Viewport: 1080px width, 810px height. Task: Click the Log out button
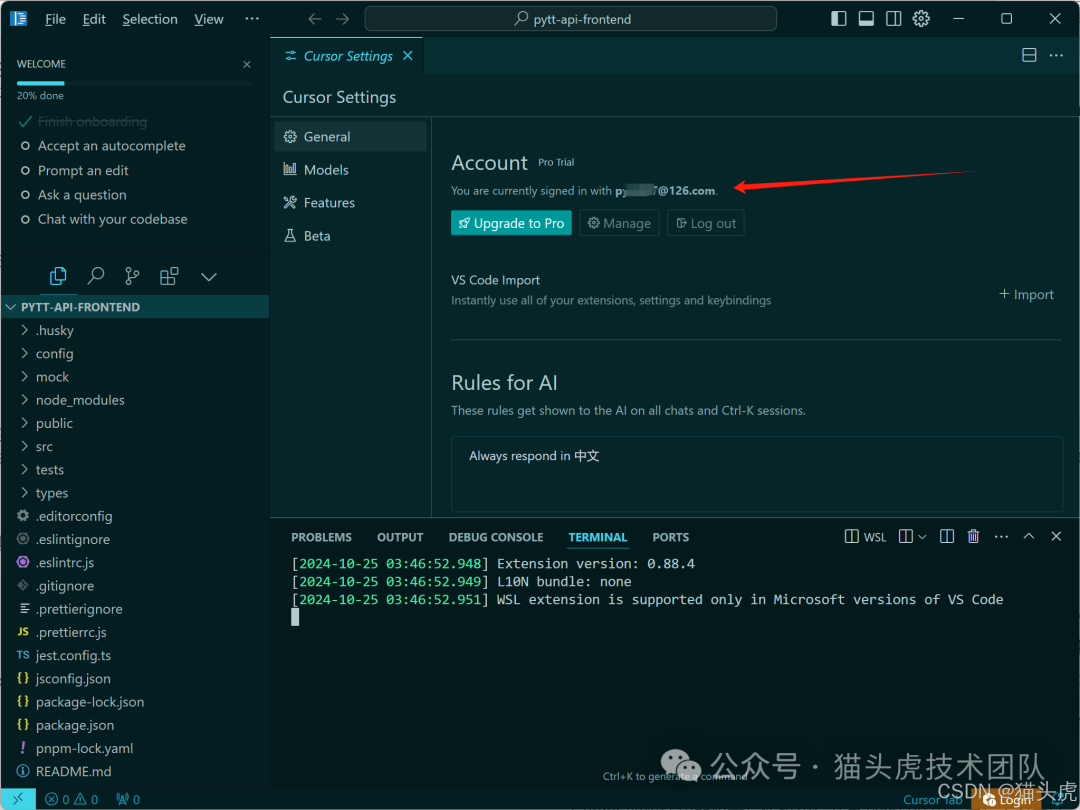[x=706, y=223]
